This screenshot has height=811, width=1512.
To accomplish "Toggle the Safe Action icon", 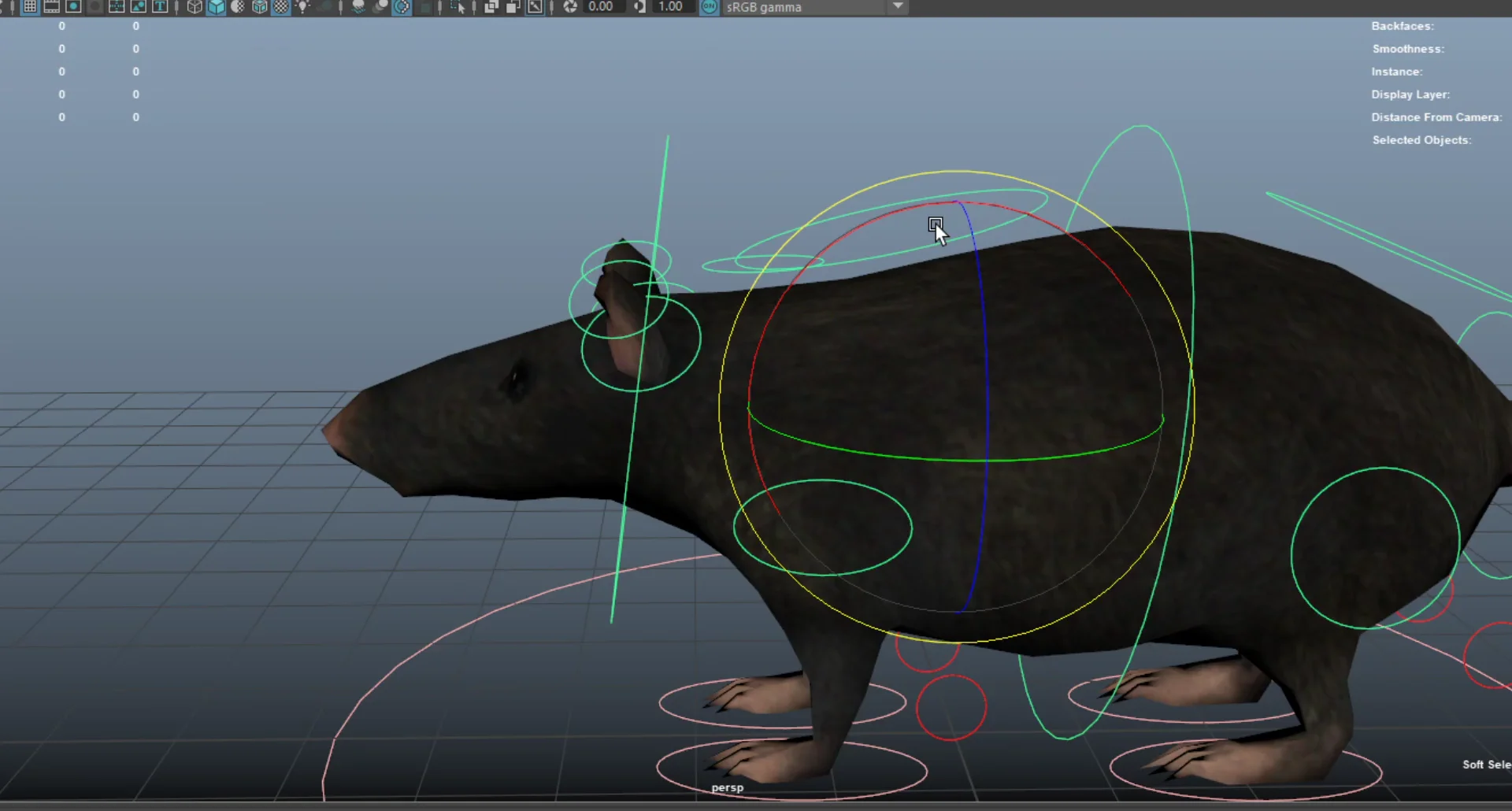I will tap(139, 6).
